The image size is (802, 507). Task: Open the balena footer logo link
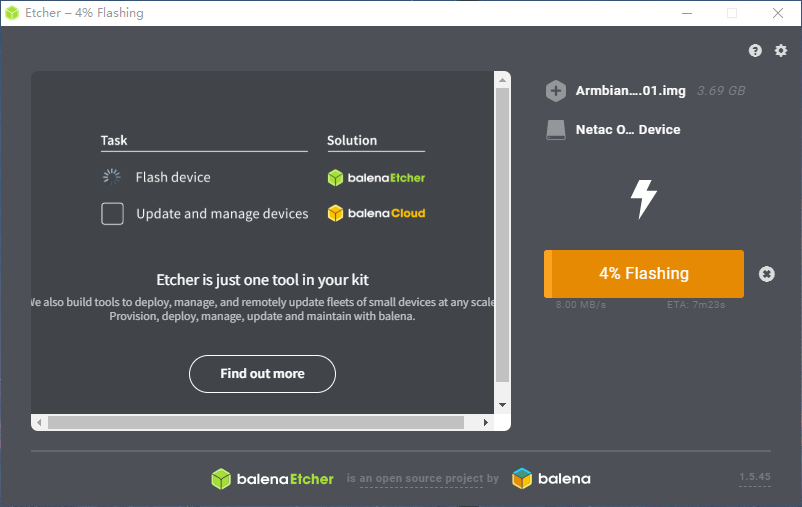(x=551, y=479)
